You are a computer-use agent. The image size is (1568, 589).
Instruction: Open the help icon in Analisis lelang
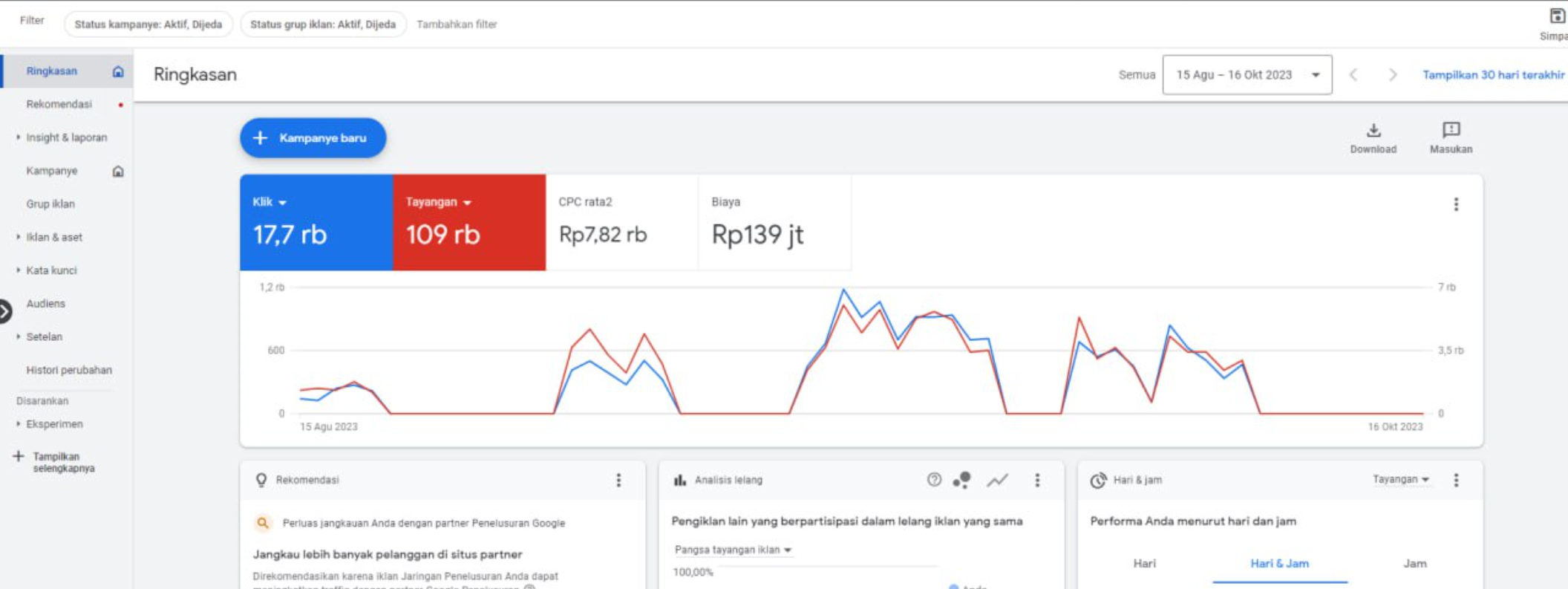point(934,480)
